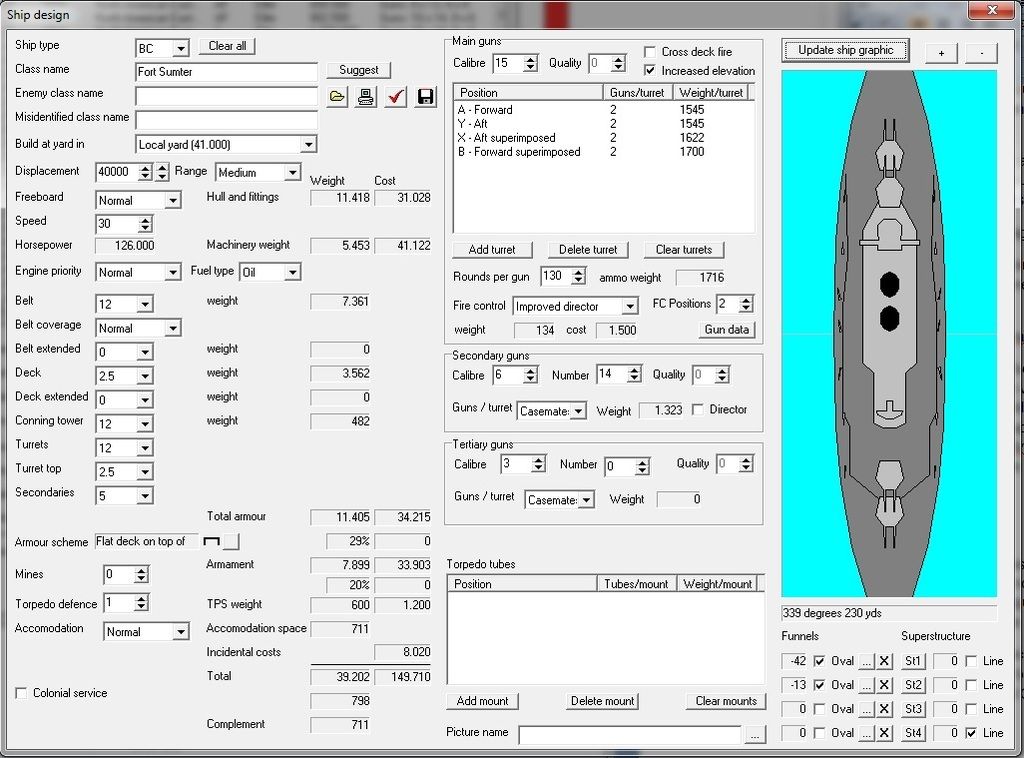Close the Ship design window
Image resolution: width=1024 pixels, height=758 pixels.
tap(992, 9)
